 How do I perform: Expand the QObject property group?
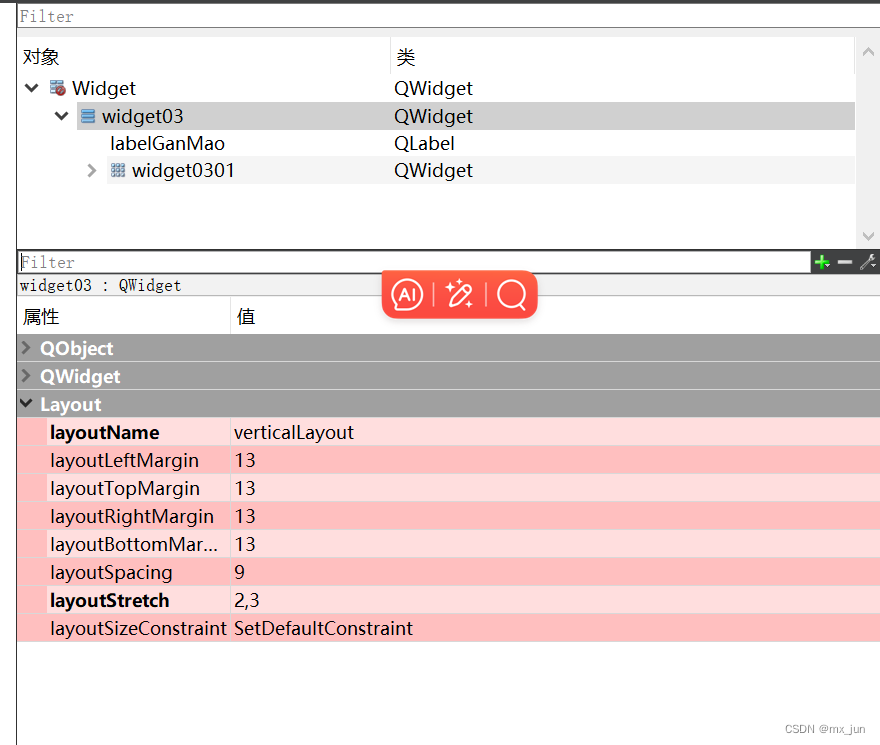(26, 348)
